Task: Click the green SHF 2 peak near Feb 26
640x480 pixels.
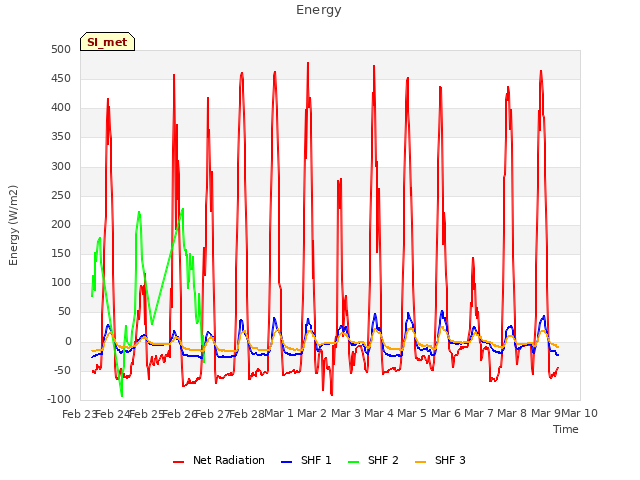Action: click(x=183, y=209)
